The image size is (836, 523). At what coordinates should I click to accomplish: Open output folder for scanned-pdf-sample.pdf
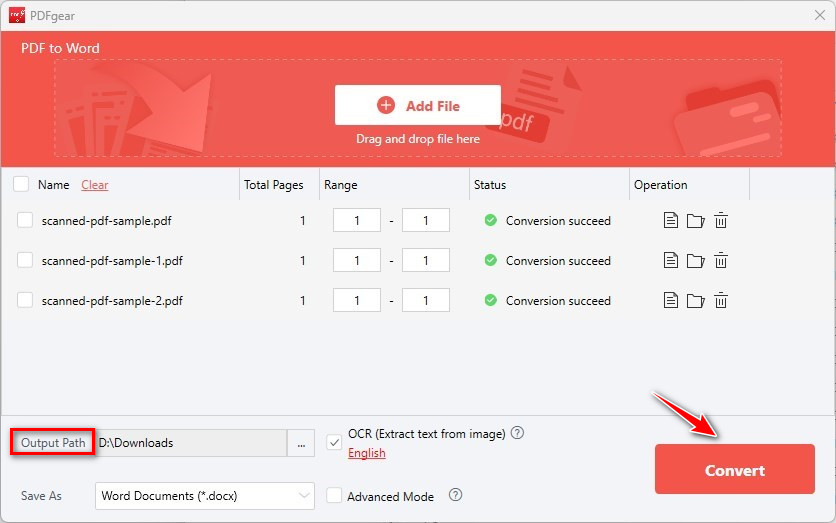click(695, 220)
